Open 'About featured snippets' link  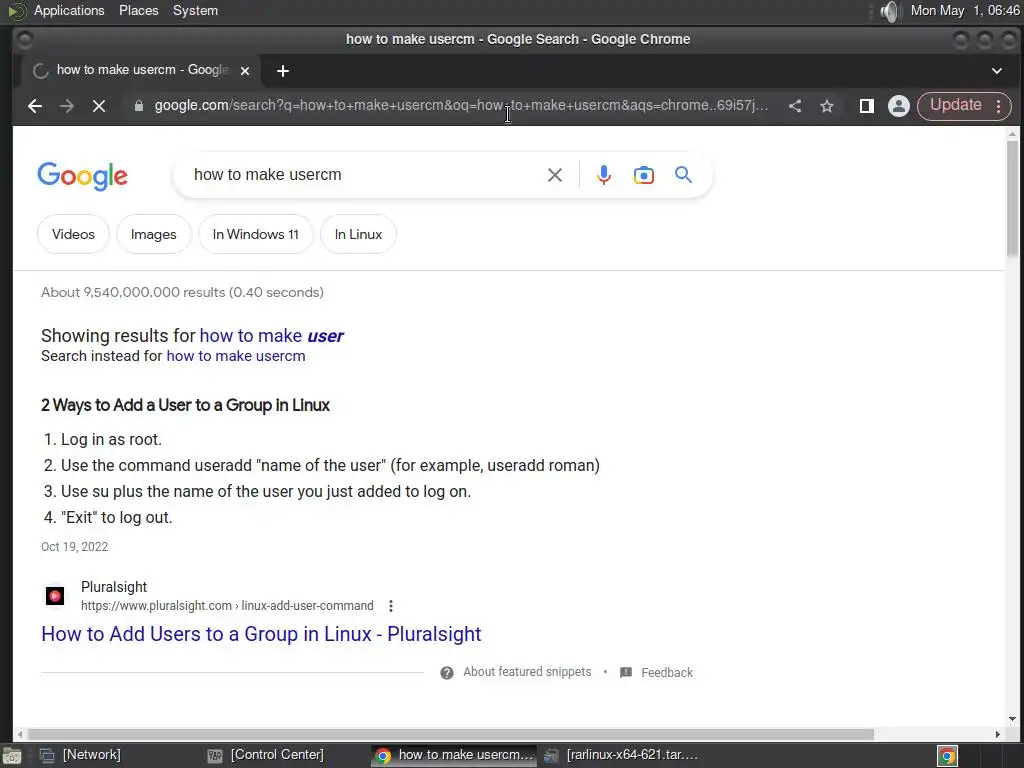(x=527, y=672)
